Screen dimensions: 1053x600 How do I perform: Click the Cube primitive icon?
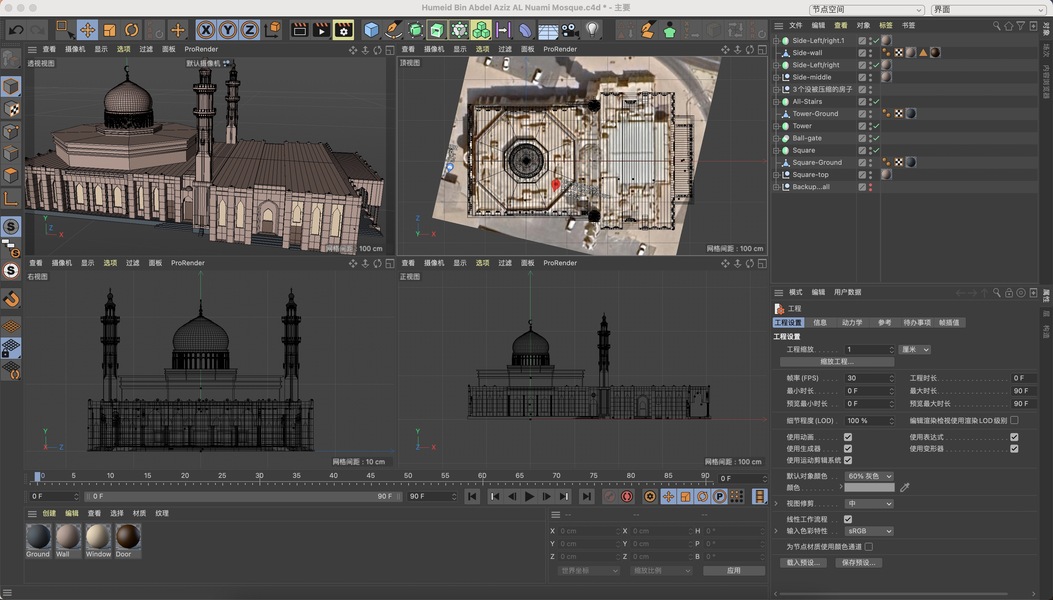click(372, 30)
